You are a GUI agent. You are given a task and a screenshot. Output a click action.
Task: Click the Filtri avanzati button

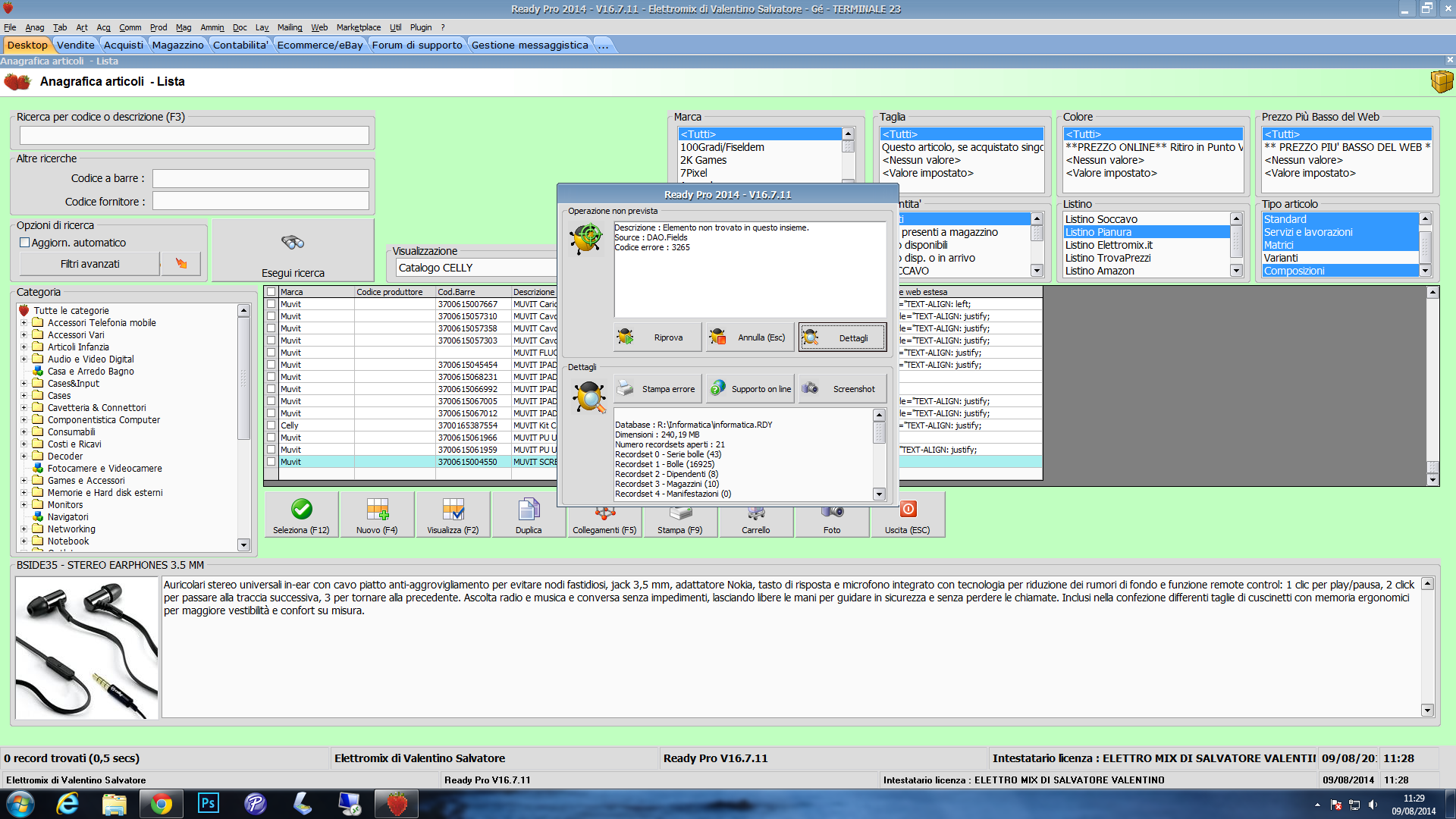[x=89, y=264]
